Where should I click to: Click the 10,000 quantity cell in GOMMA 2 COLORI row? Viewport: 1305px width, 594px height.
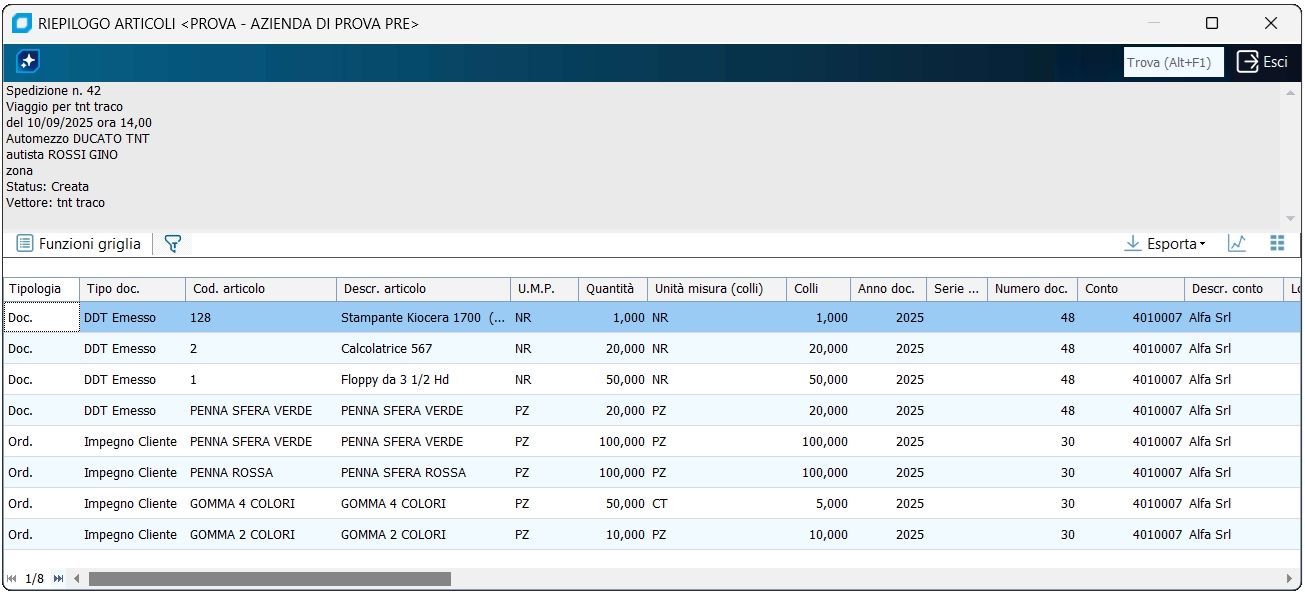(x=613, y=535)
